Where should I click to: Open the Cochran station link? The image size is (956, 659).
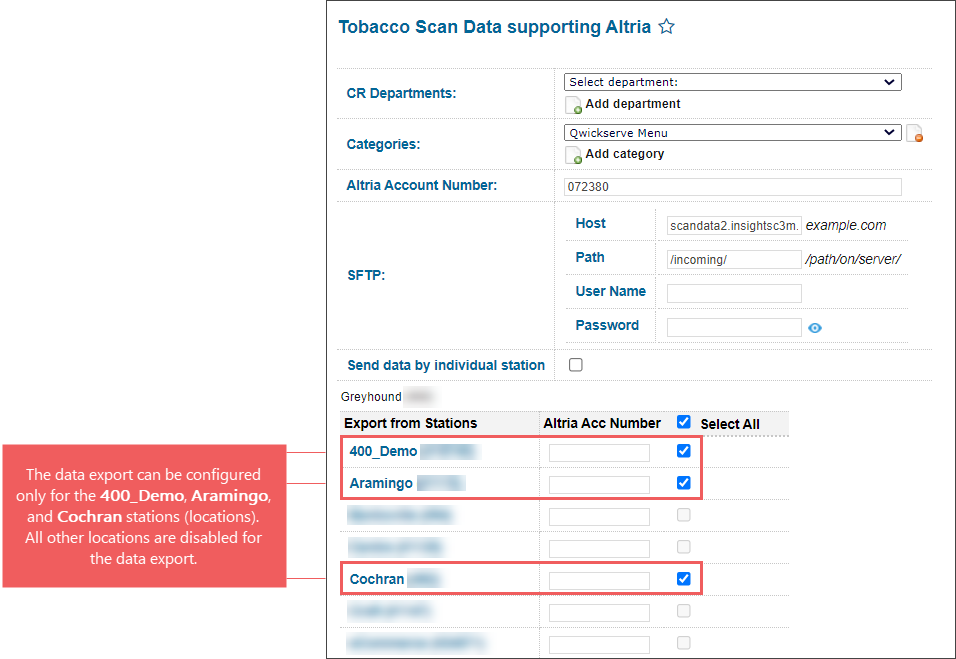(377, 579)
